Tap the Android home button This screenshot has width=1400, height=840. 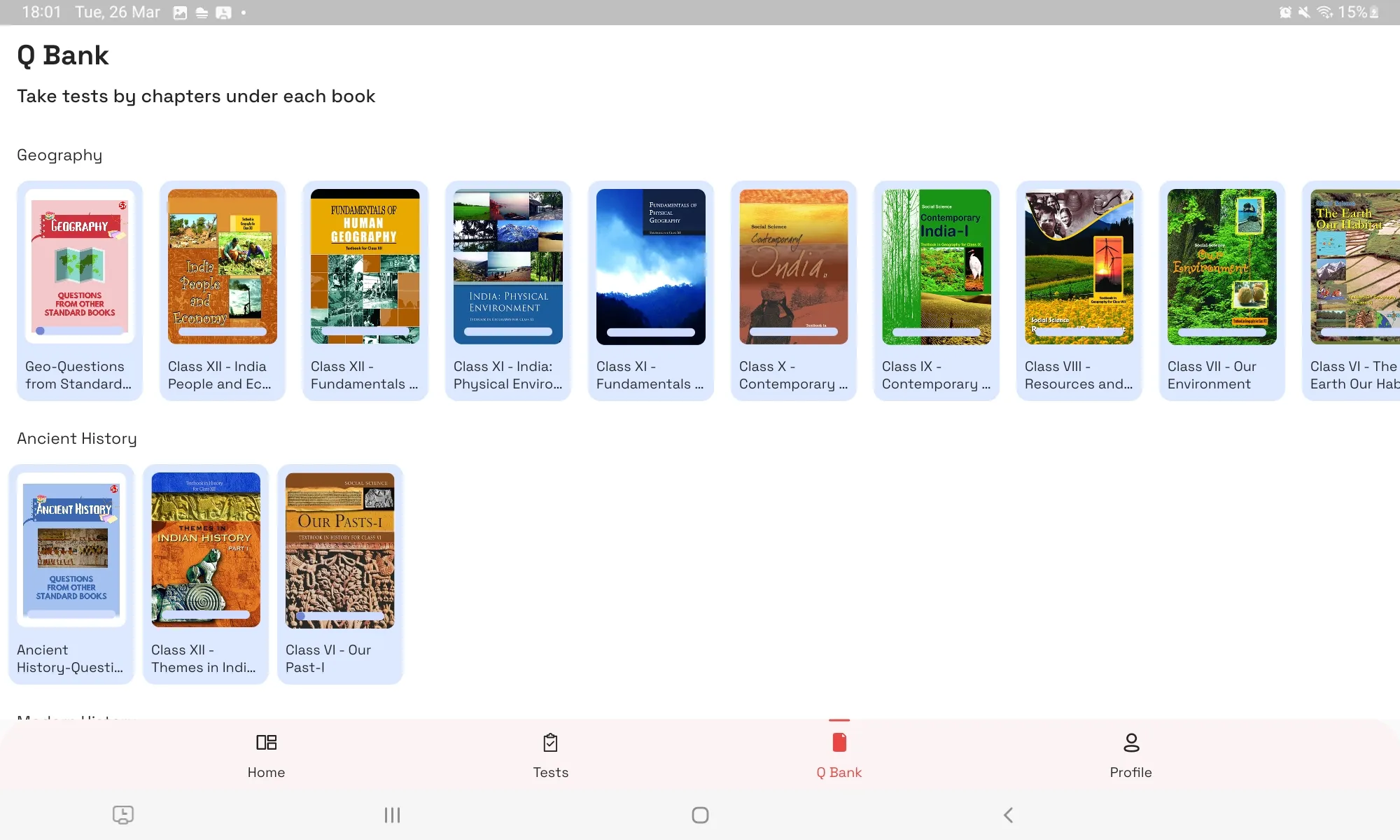[x=700, y=815]
